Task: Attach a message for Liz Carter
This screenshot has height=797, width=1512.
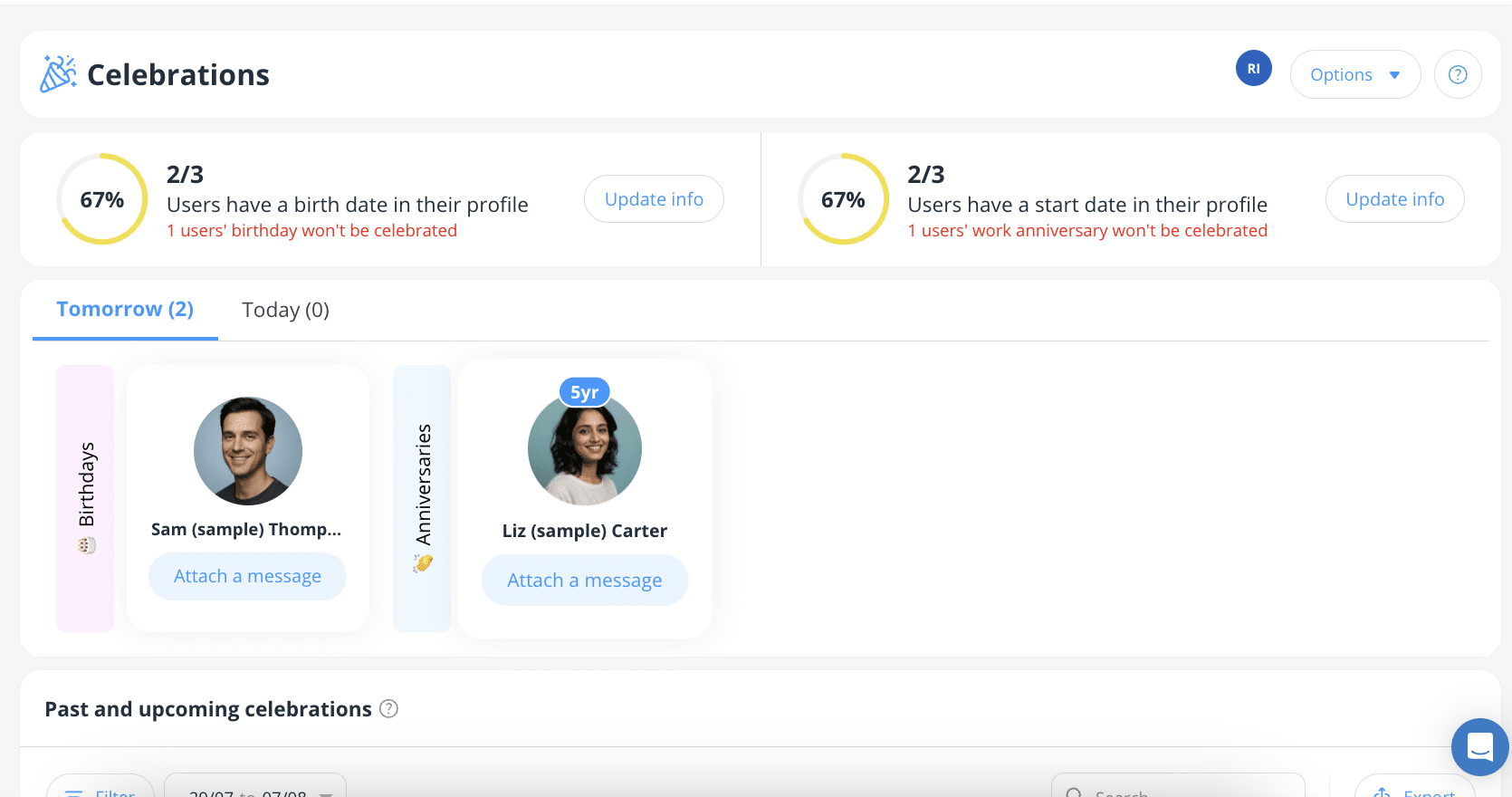Action: tap(585, 580)
